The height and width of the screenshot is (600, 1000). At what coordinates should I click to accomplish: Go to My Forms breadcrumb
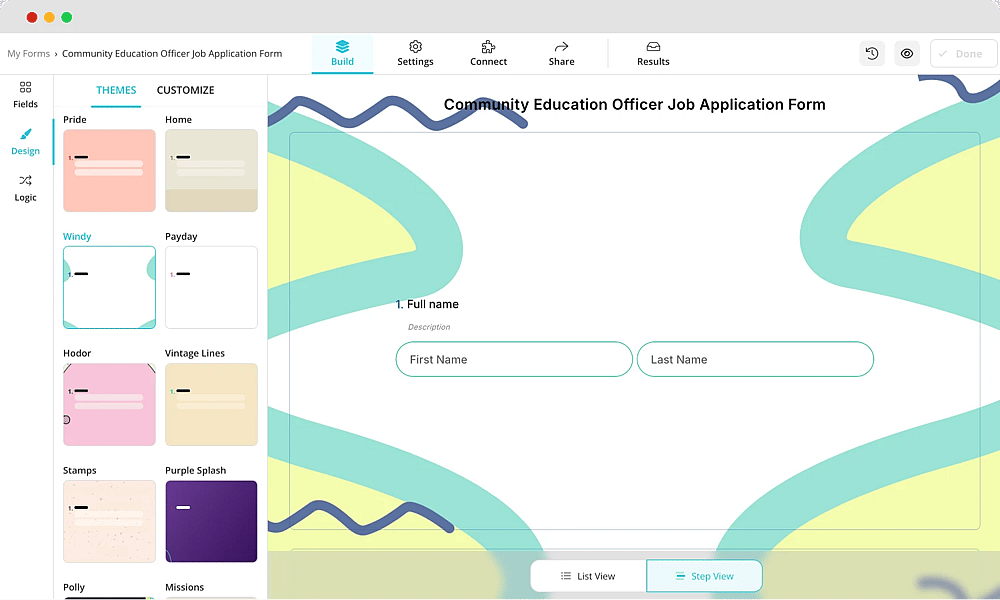(28, 54)
